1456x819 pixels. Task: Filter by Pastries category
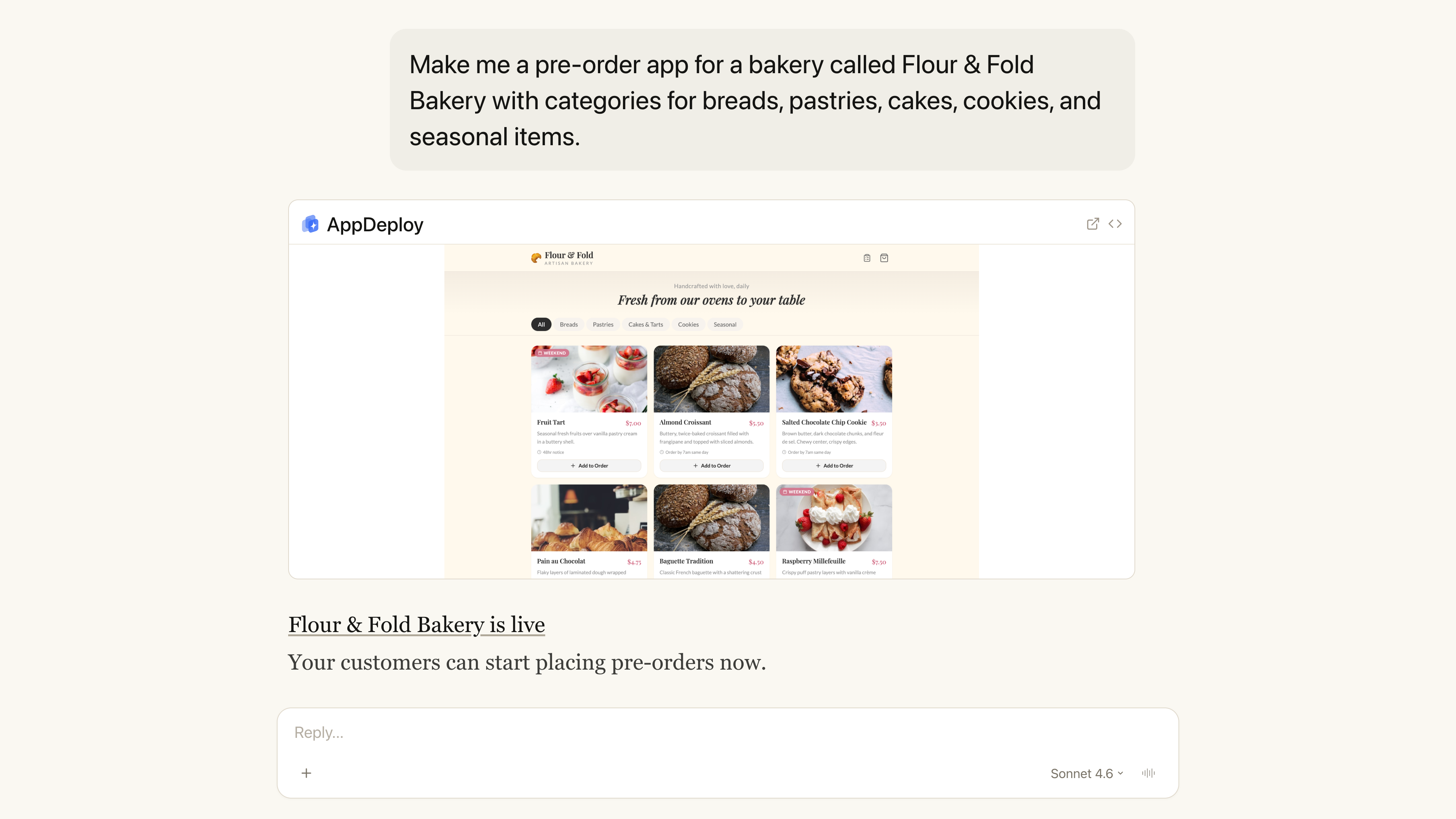pos(602,325)
